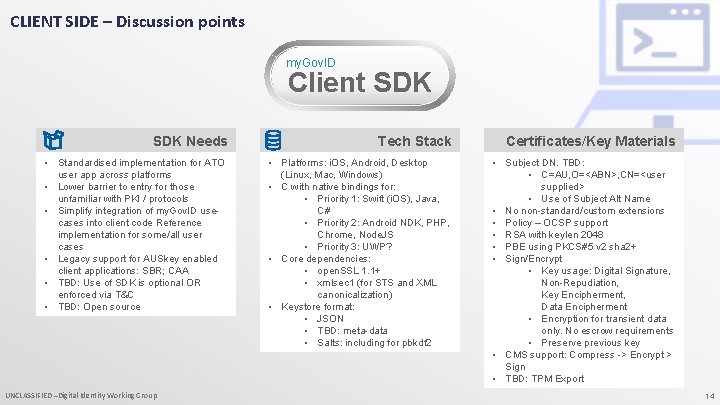
Task: Click 'CMS support: Compress -> Encrypt >' line
Action: 588,354
